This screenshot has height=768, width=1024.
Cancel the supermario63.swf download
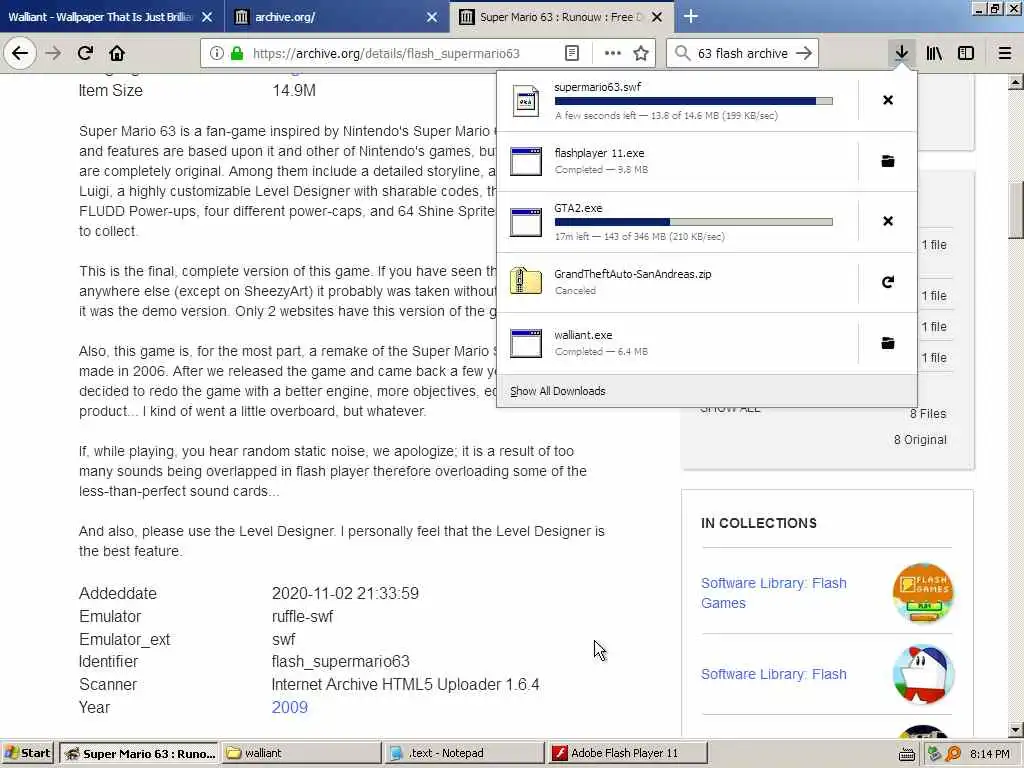tap(888, 100)
